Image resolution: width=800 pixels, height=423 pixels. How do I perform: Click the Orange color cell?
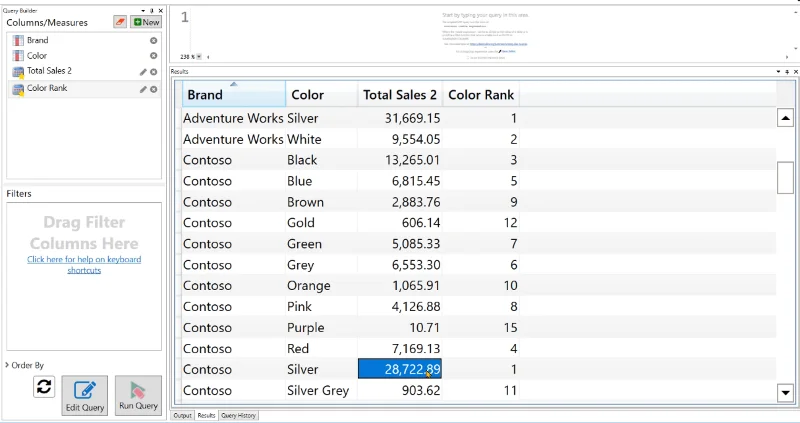(321, 285)
